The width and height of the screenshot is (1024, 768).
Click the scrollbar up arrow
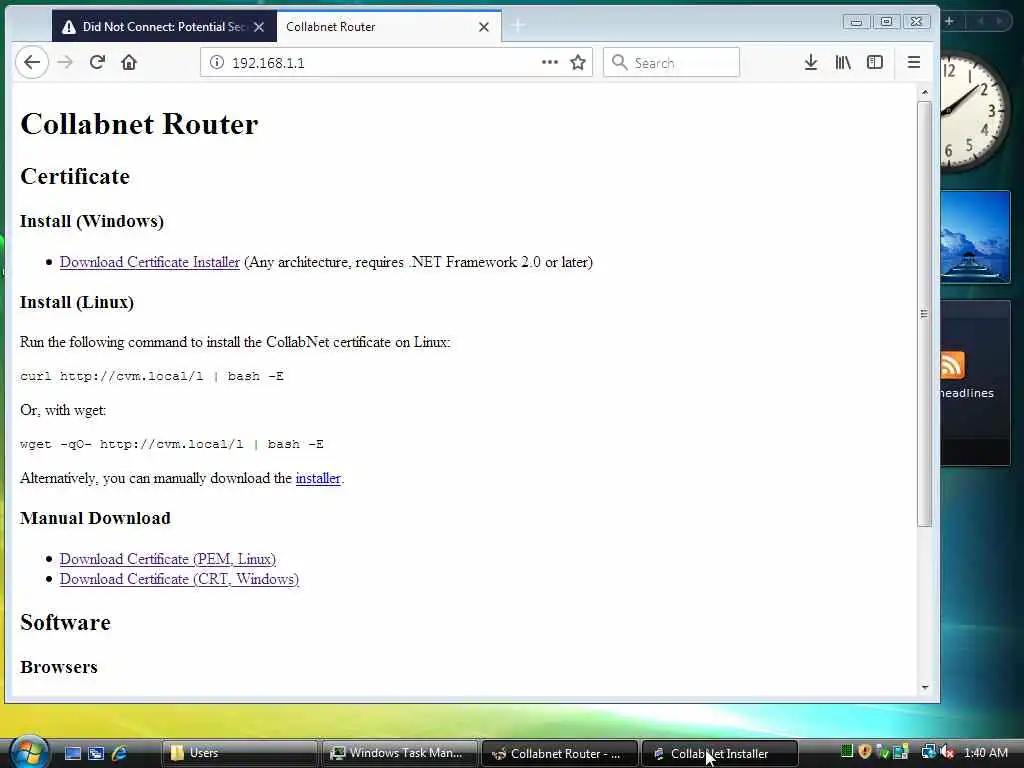point(924,92)
